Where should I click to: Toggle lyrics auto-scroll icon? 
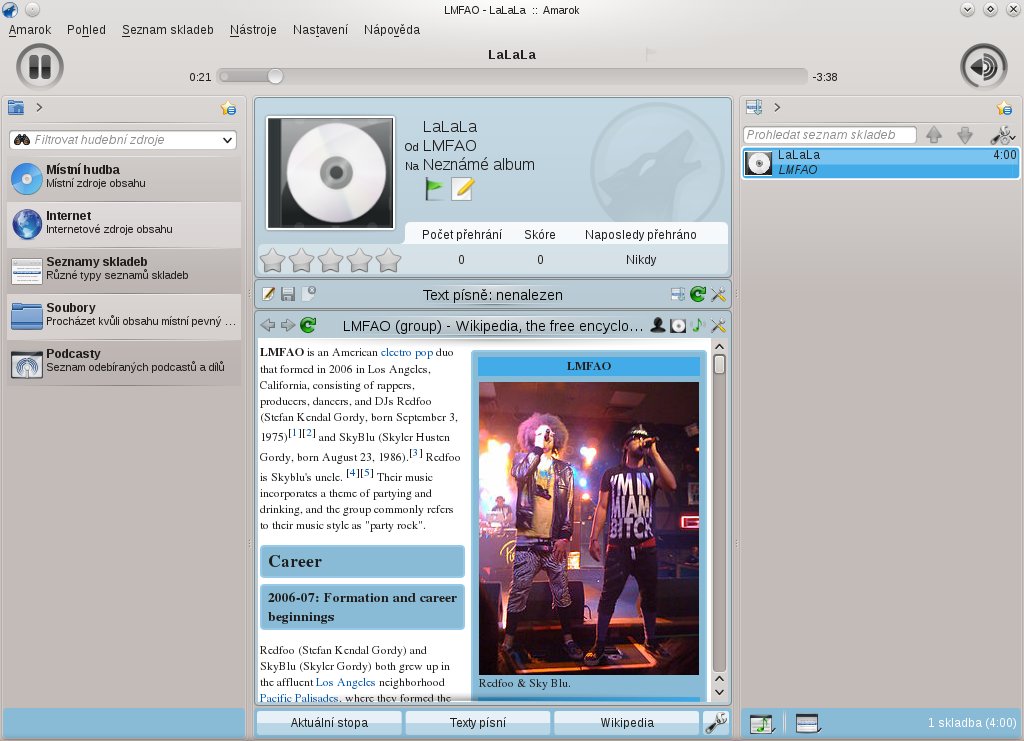click(678, 294)
